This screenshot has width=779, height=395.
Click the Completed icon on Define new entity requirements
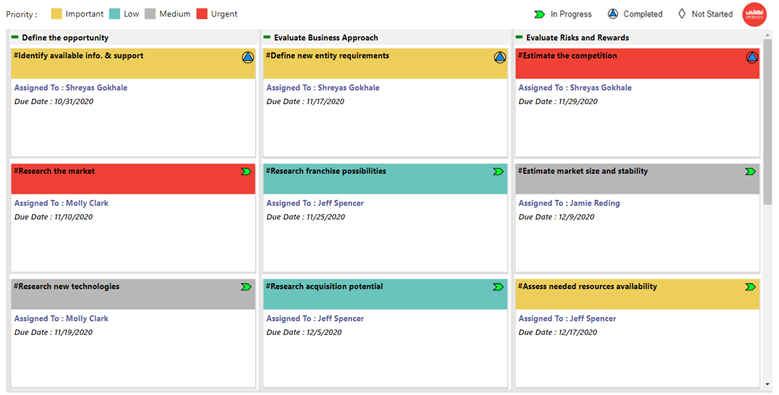click(x=500, y=58)
